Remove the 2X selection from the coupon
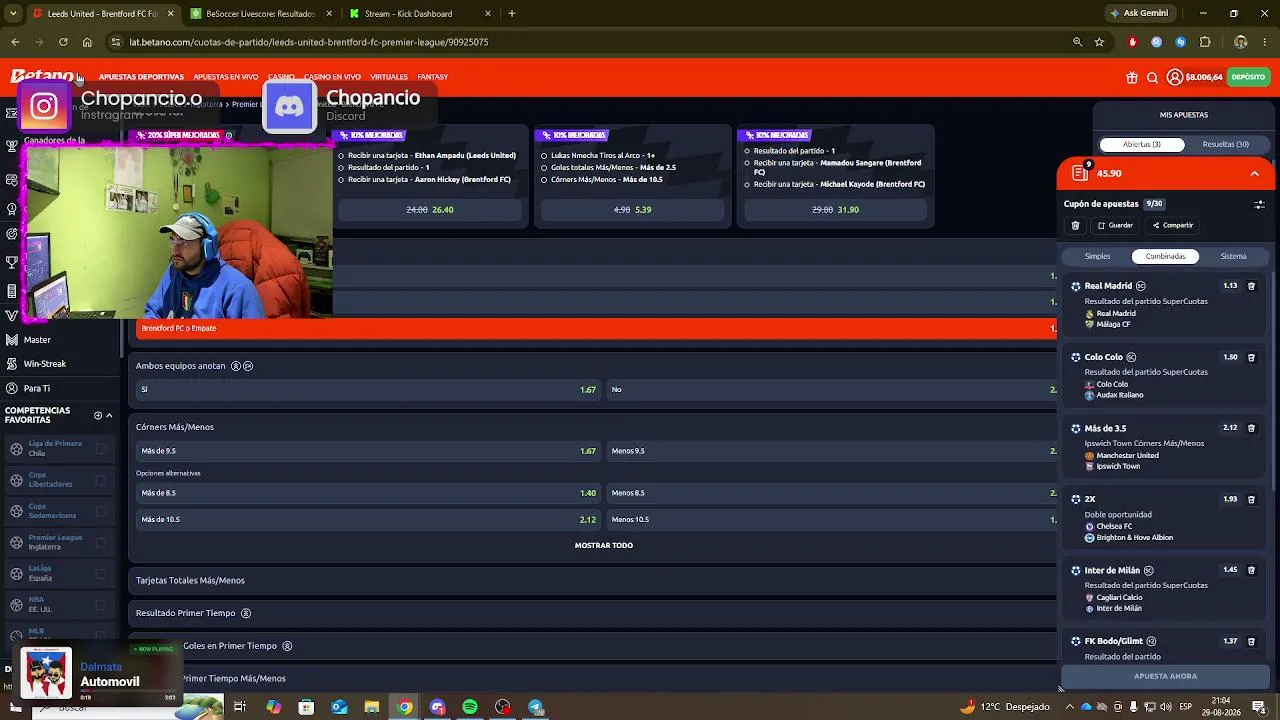This screenshot has width=1280, height=720. coord(1251,499)
